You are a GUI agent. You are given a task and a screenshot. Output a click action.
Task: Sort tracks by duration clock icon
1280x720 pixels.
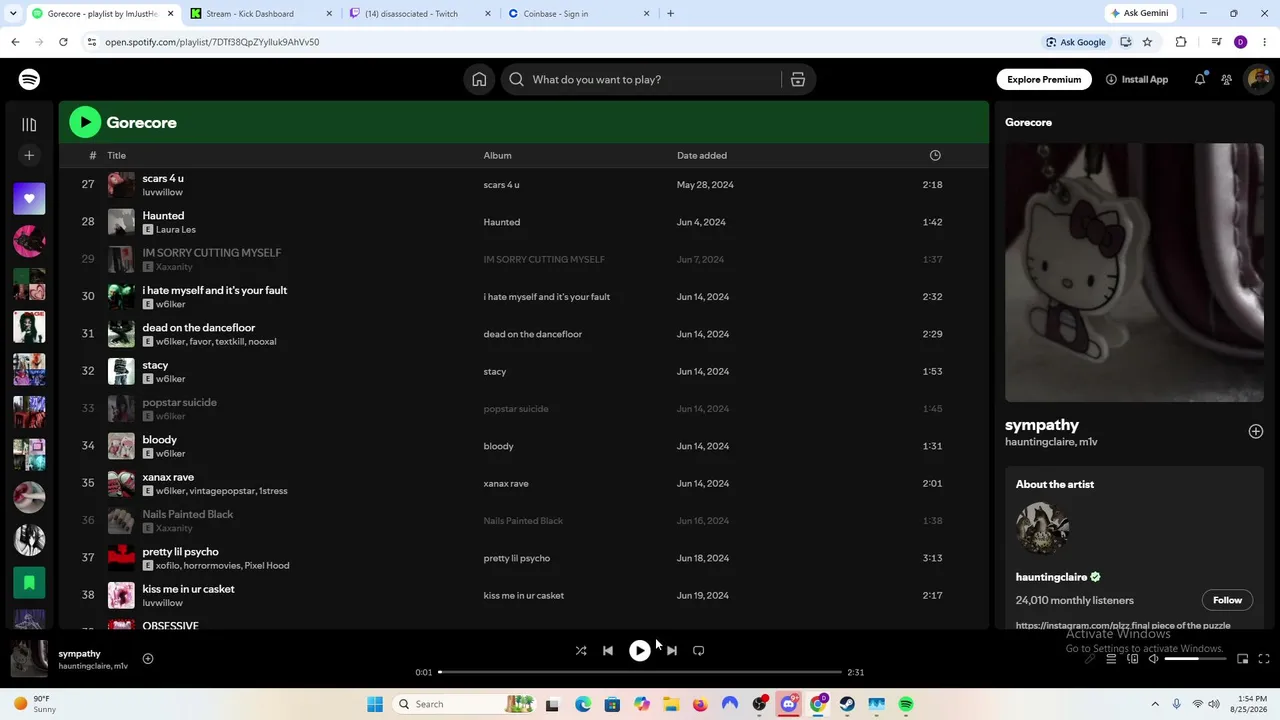tap(935, 155)
